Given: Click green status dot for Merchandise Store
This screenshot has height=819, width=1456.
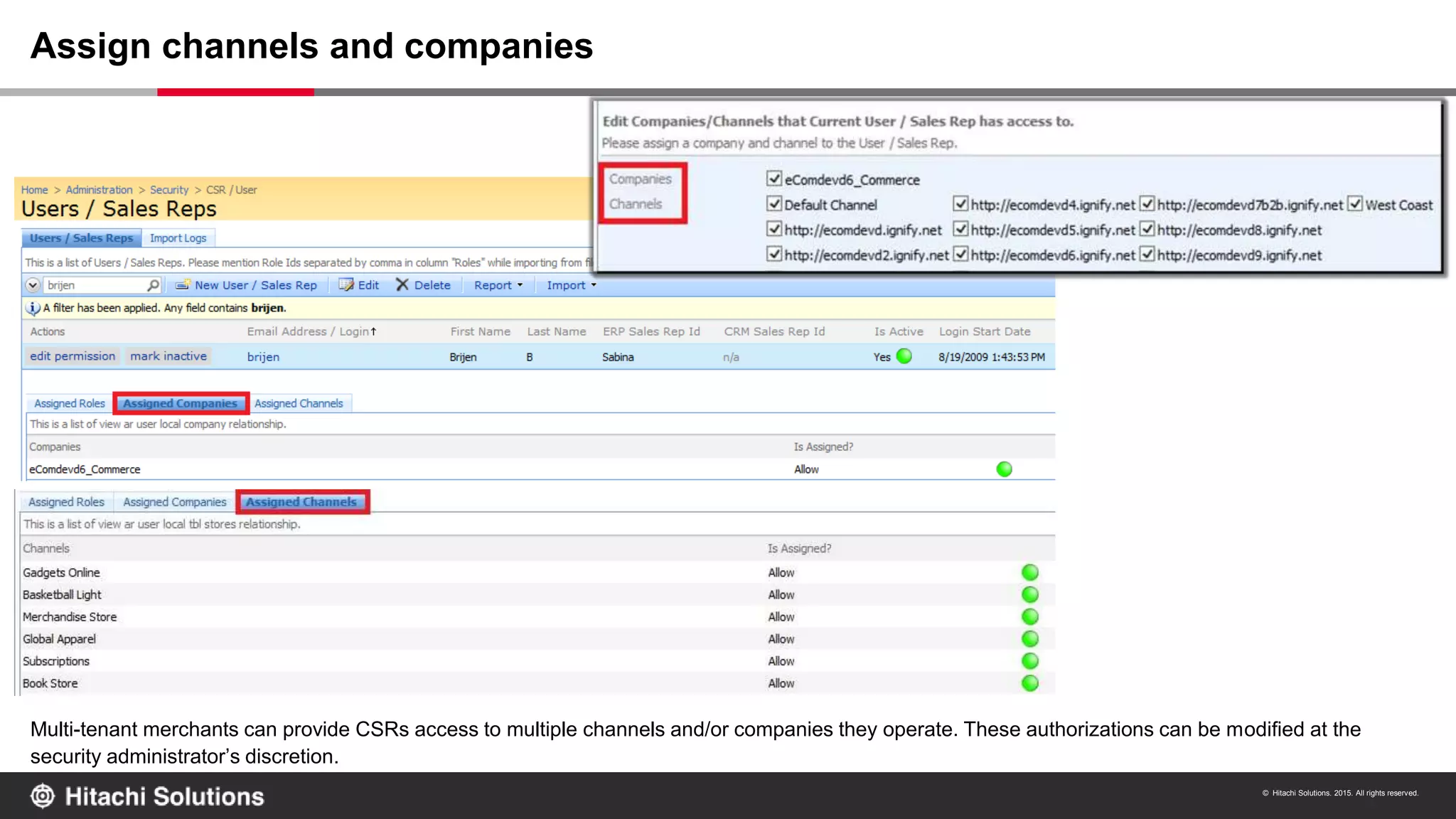Looking at the screenshot, I should coord(1030,616).
